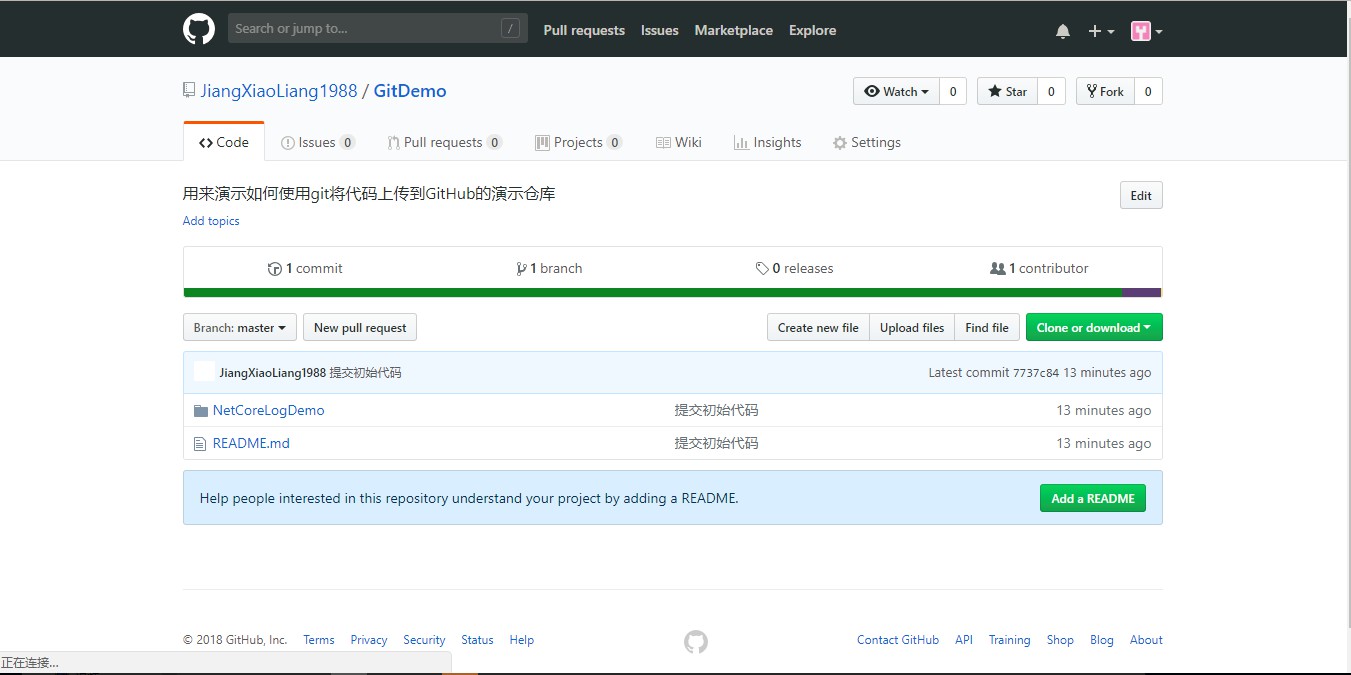Open the Security footer link
The image size is (1351, 675).
(x=424, y=640)
